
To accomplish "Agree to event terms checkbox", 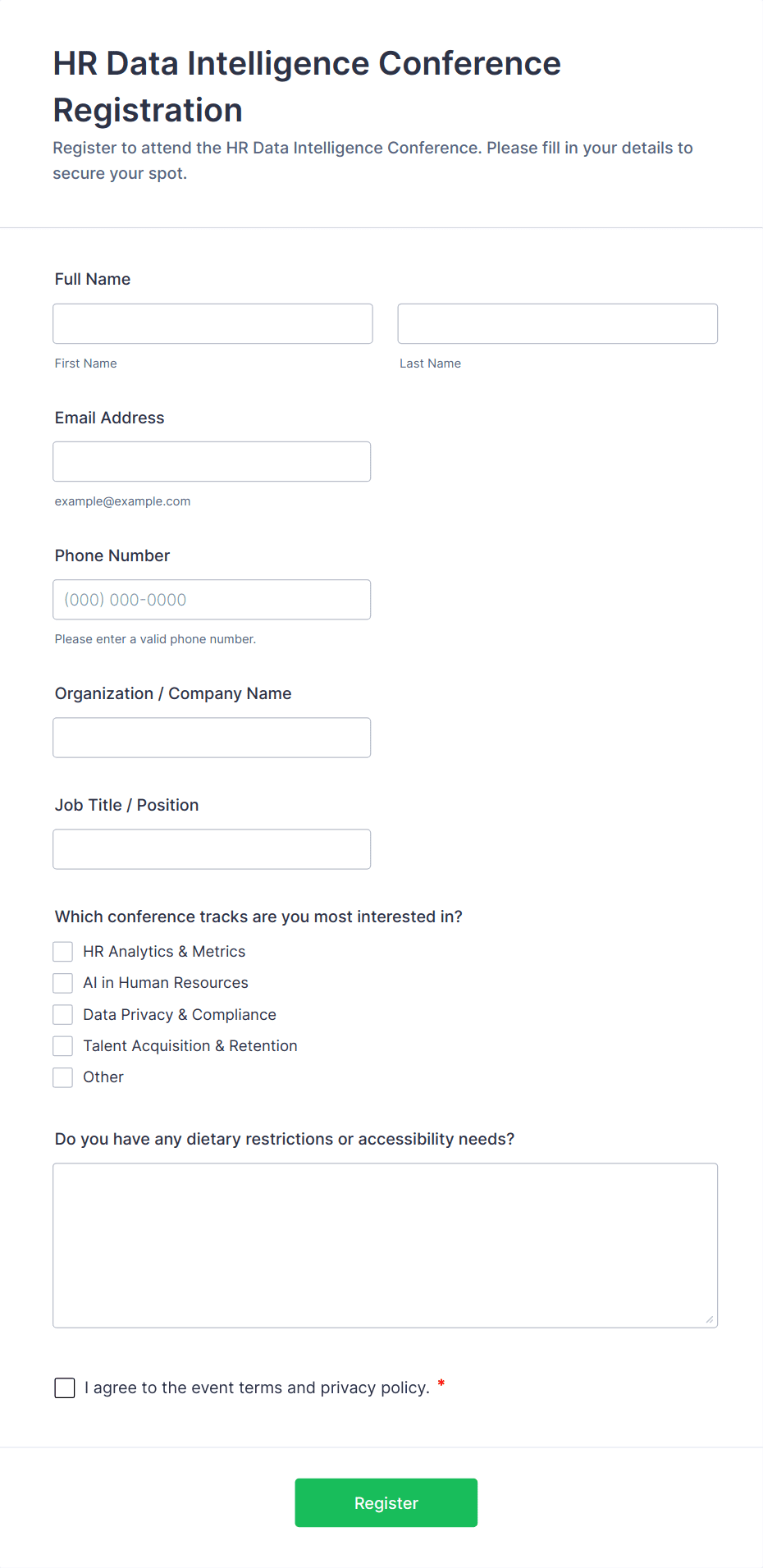I will click(65, 1387).
